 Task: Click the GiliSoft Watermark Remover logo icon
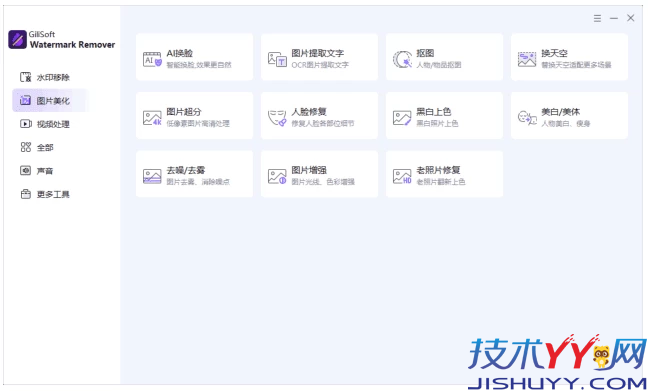coord(17,39)
